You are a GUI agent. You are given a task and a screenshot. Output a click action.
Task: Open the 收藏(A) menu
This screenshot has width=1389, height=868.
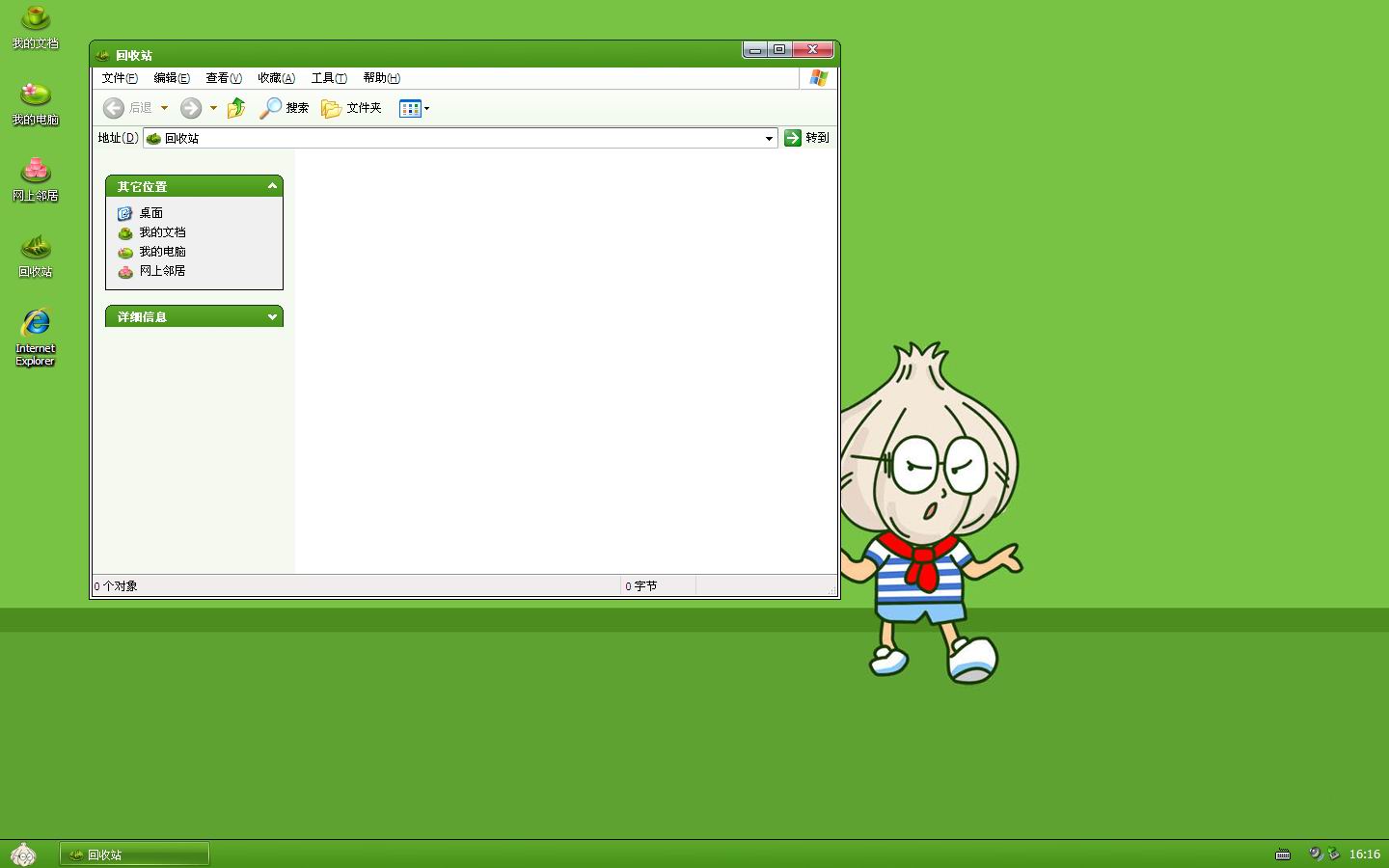276,78
